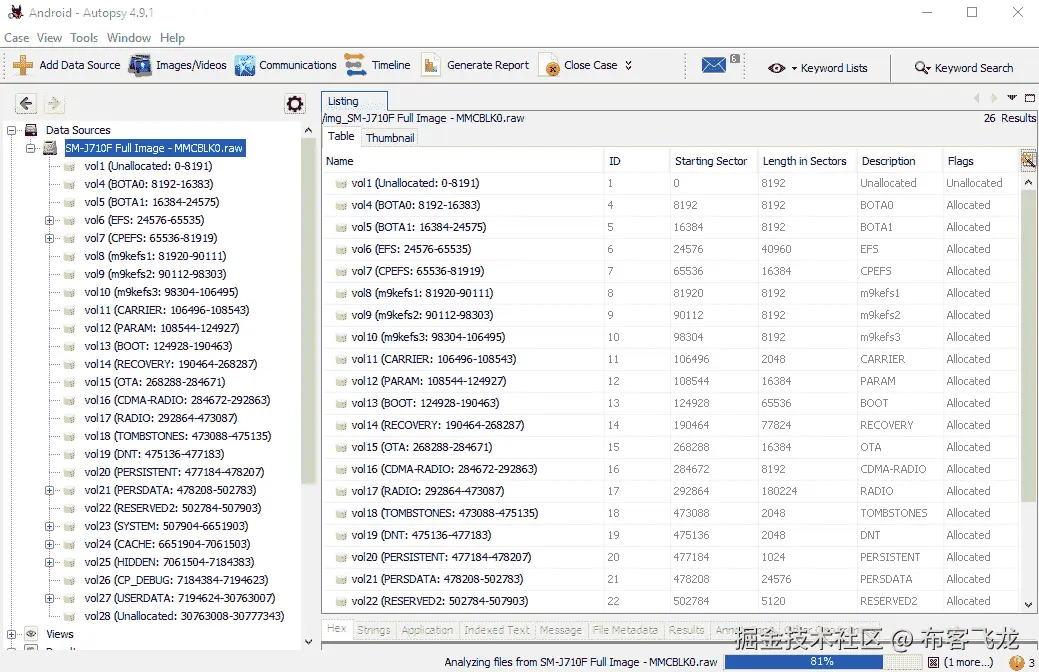Open the Case menu
This screenshot has height=672, width=1039.
17,38
